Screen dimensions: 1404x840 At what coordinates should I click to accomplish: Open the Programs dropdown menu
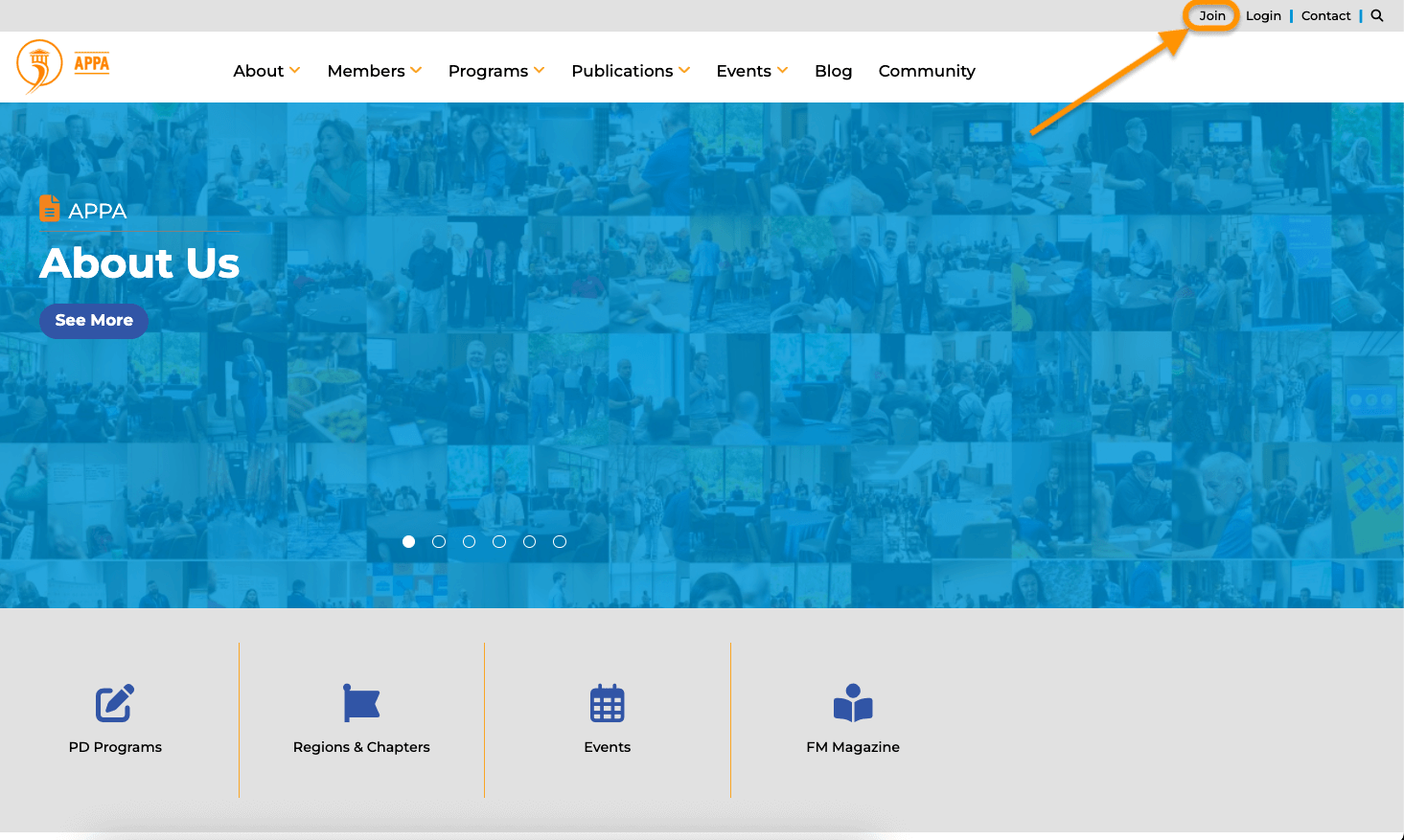(x=495, y=71)
